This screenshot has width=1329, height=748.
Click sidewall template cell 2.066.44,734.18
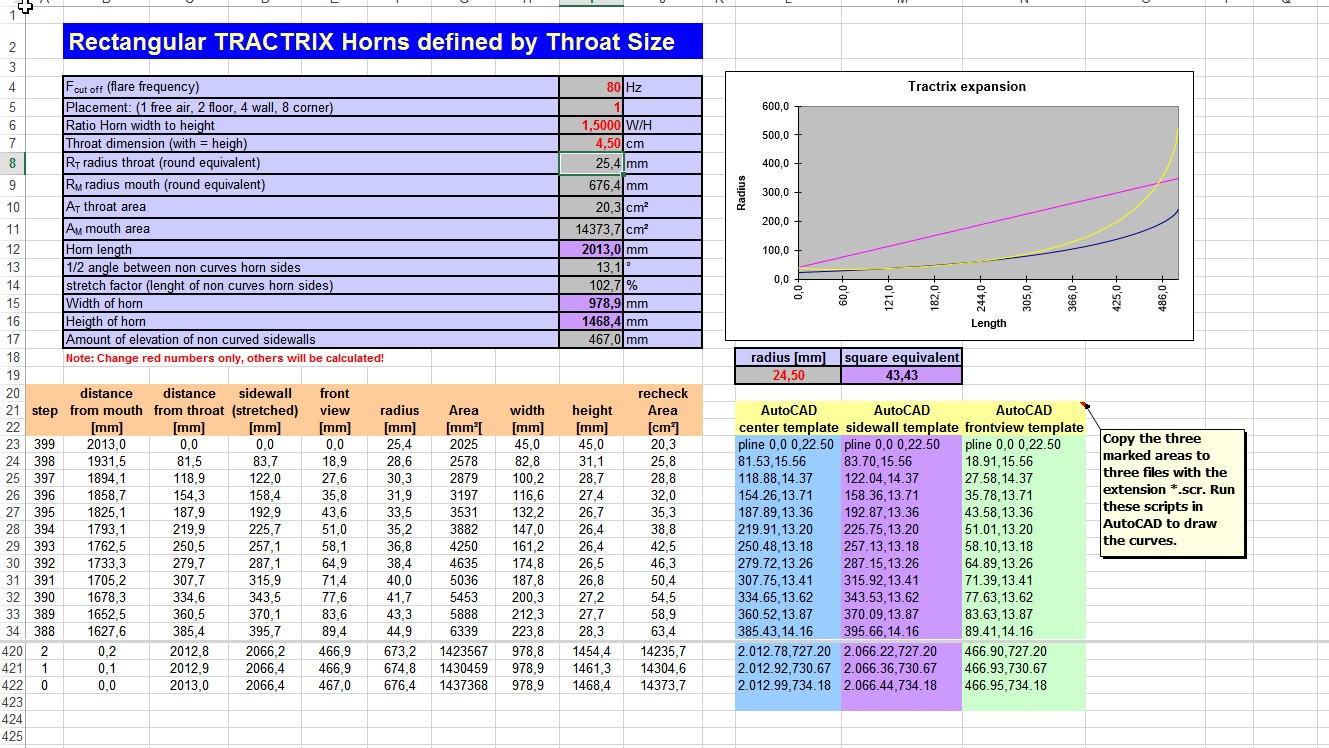click(x=902, y=685)
